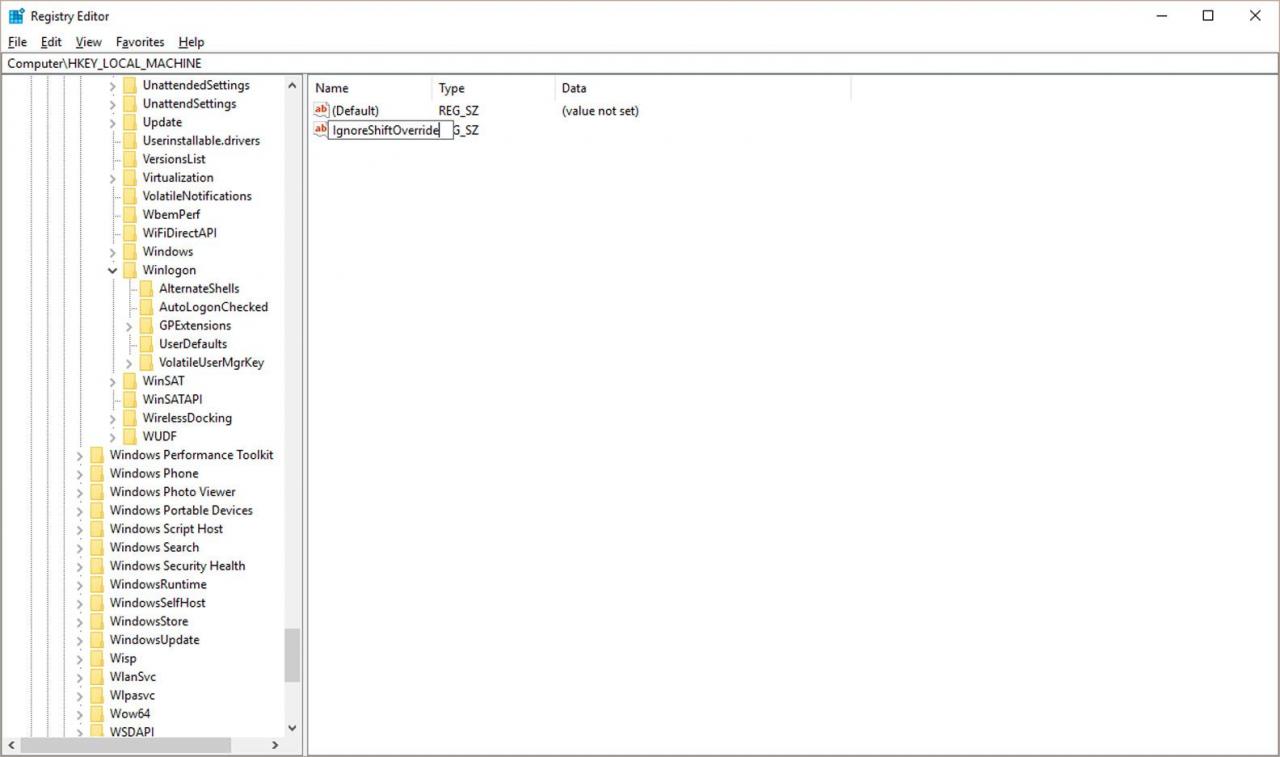This screenshot has width=1280, height=757.
Task: Open the Edit menu
Action: (51, 42)
